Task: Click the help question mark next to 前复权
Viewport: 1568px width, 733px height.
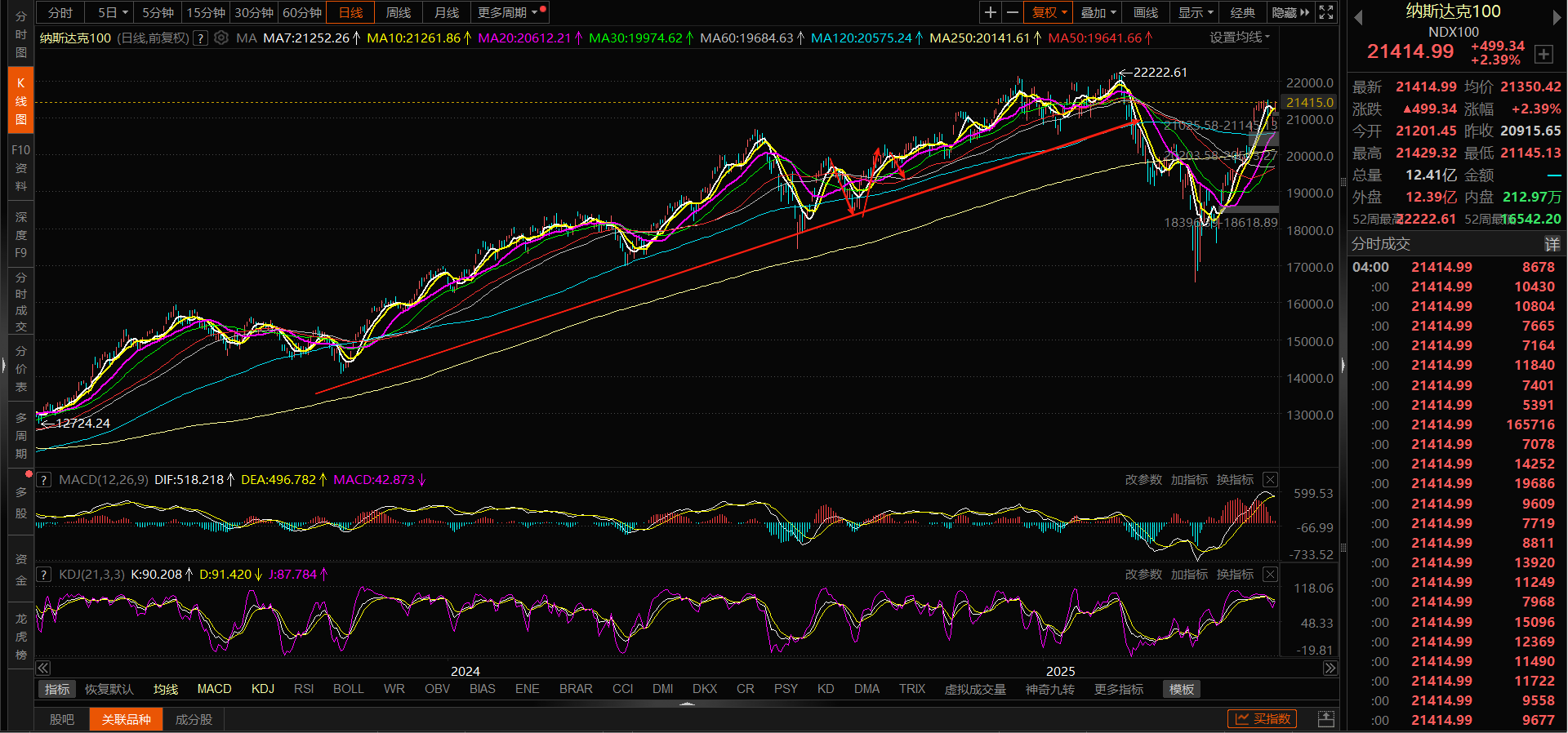Action: tap(200, 38)
